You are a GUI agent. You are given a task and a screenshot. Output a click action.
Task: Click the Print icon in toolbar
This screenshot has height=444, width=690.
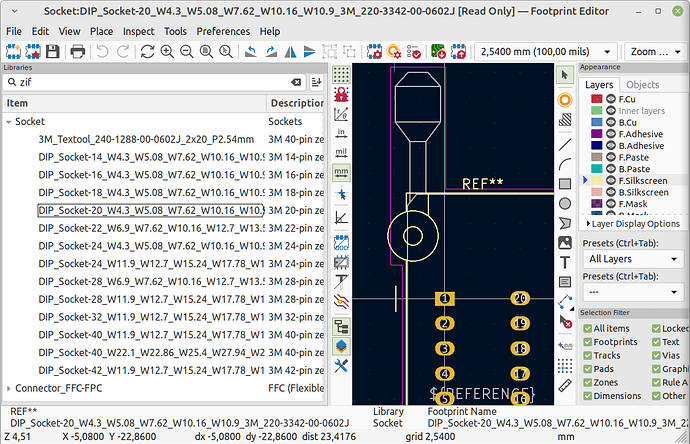(x=77, y=51)
